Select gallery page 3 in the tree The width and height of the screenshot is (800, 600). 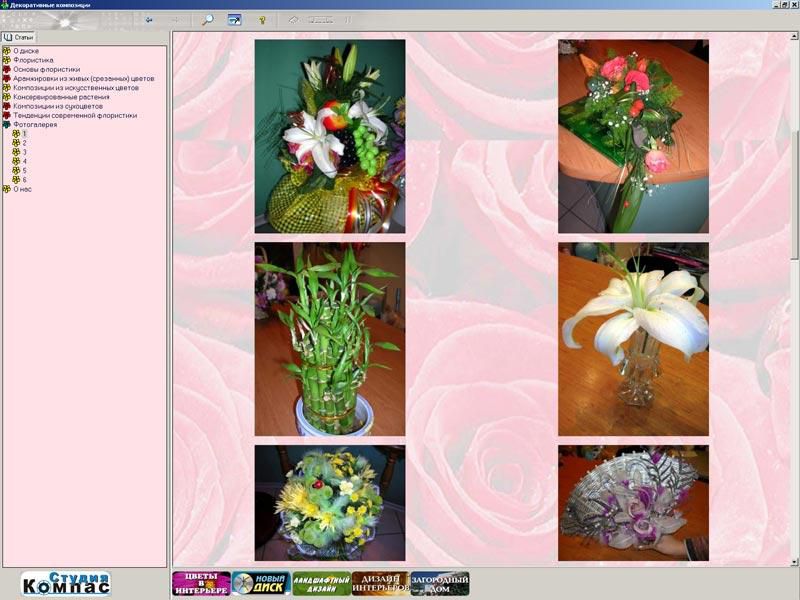click(25, 152)
